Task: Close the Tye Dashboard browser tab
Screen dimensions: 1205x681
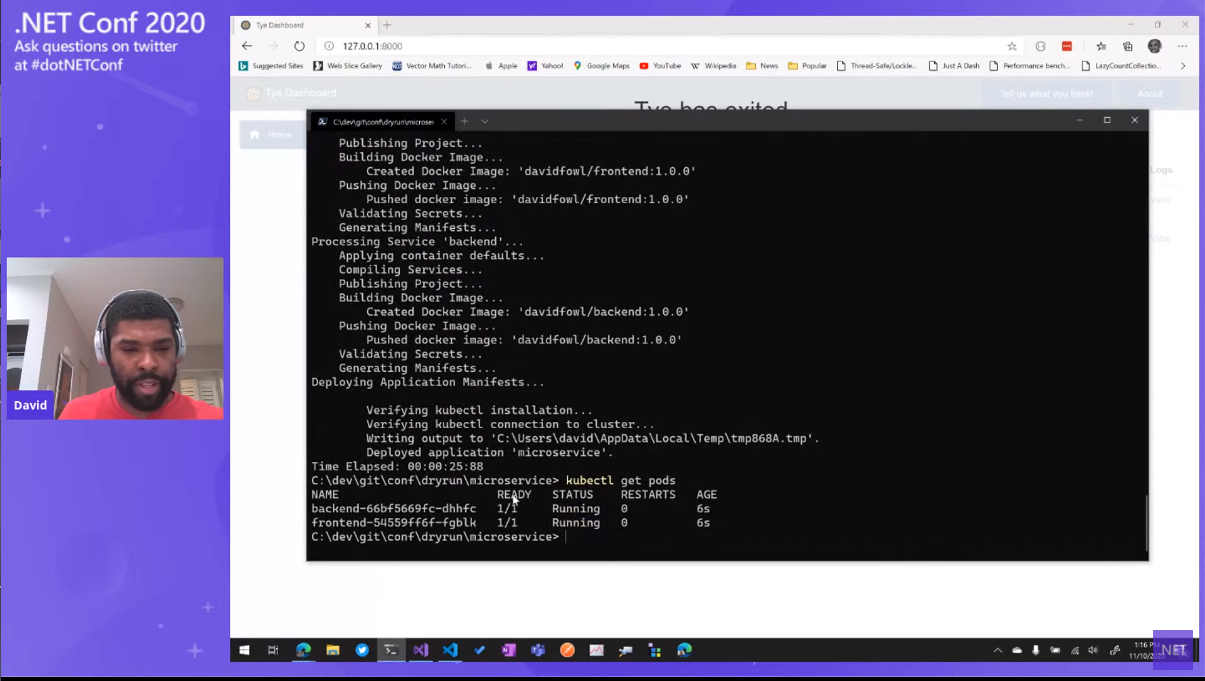Action: pyautogui.click(x=368, y=25)
